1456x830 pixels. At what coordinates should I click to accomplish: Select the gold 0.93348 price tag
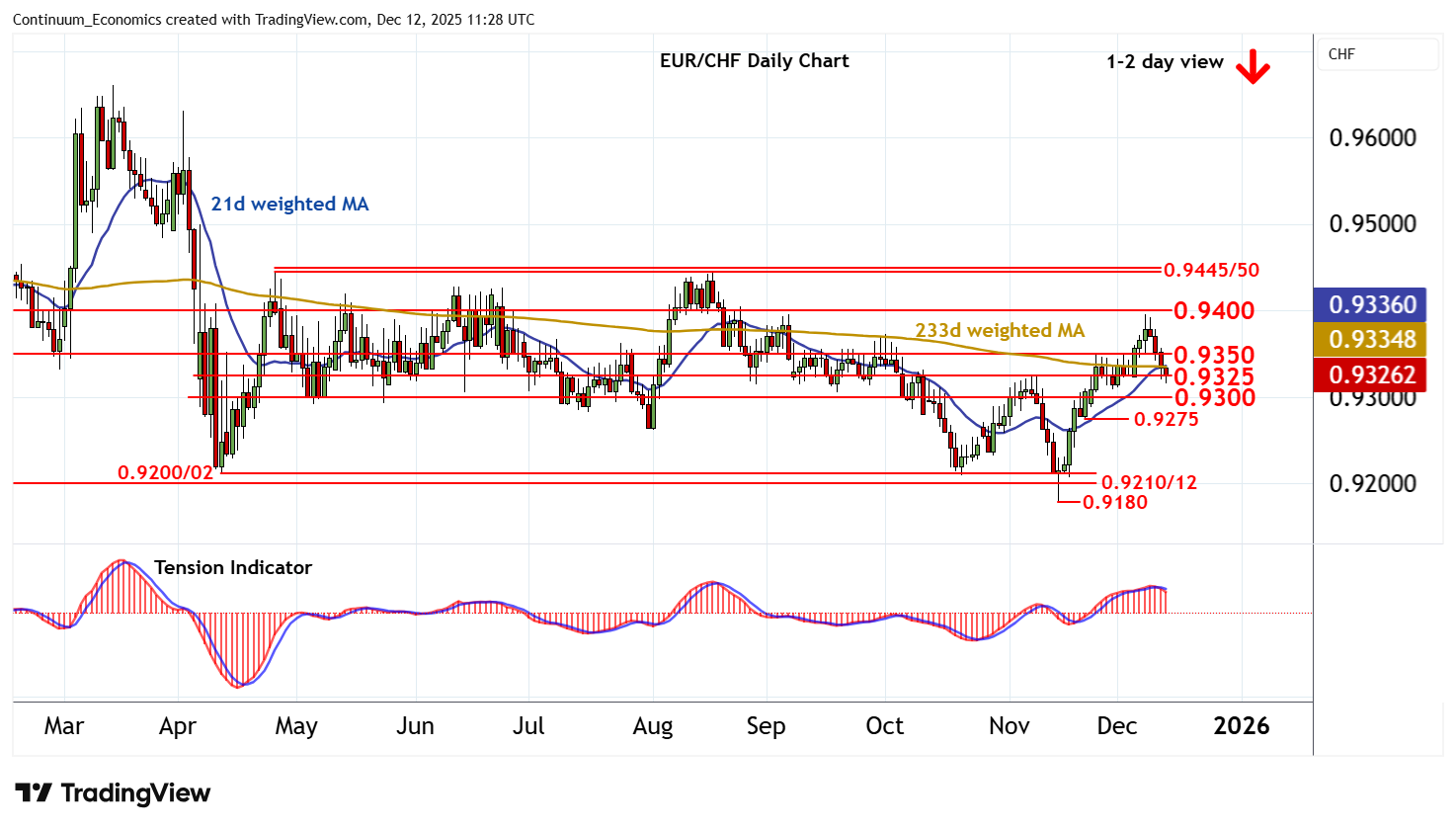(x=1377, y=340)
